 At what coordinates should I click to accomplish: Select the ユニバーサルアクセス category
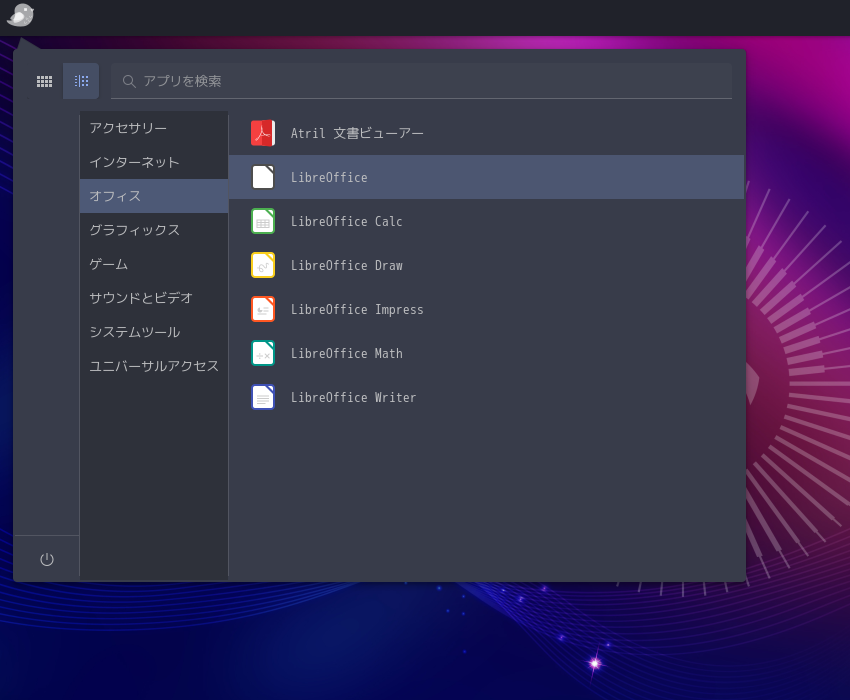coord(154,366)
